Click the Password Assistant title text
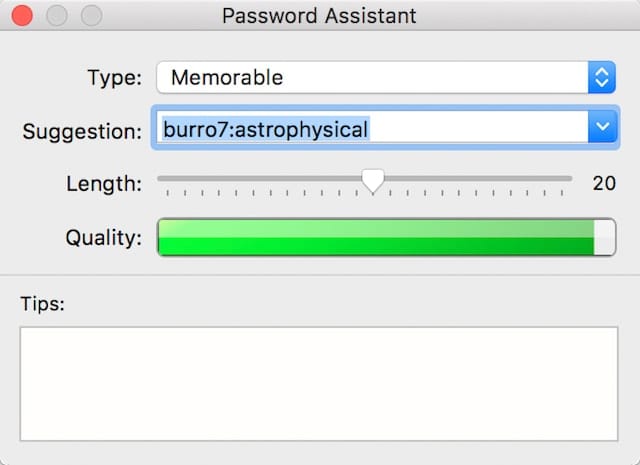640x465 pixels. 319,16
